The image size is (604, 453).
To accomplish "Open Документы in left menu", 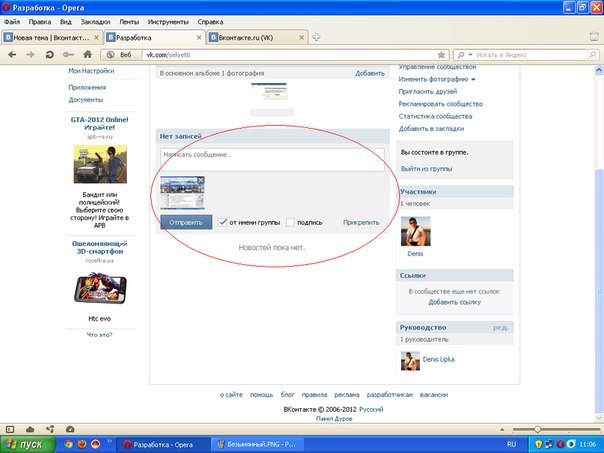I will (x=86, y=100).
